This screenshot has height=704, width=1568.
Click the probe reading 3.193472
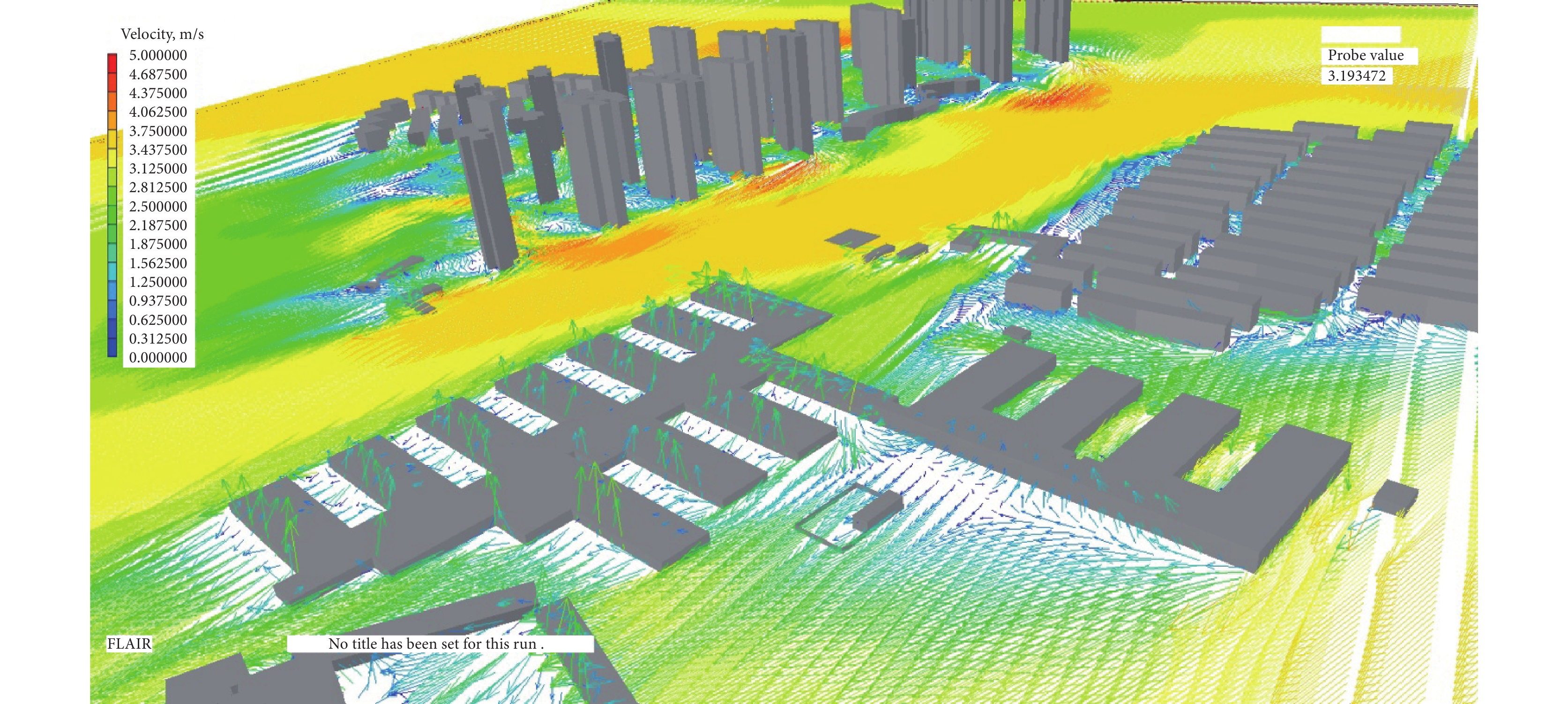pos(1356,76)
